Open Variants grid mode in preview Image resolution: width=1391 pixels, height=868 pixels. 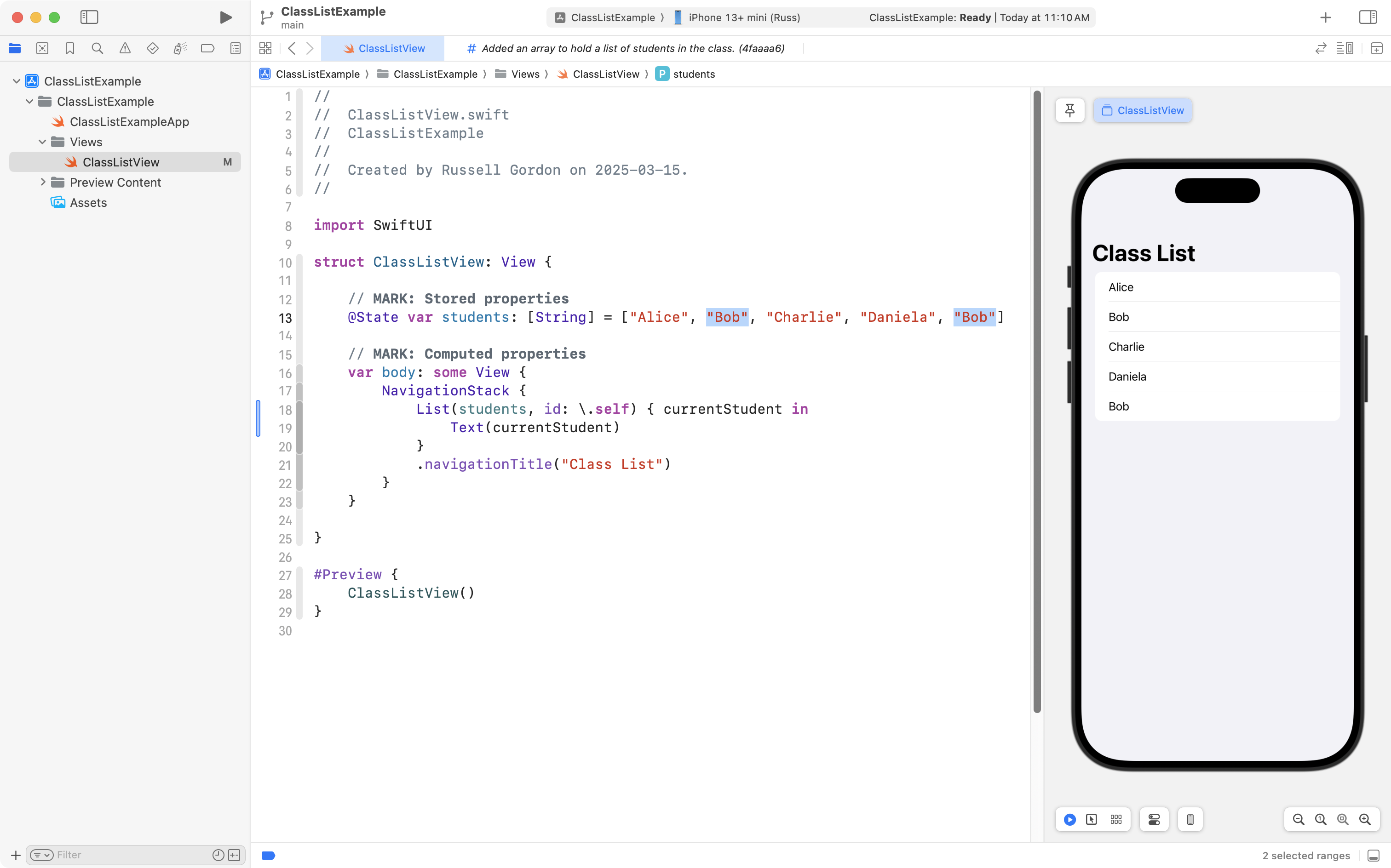pos(1115,819)
